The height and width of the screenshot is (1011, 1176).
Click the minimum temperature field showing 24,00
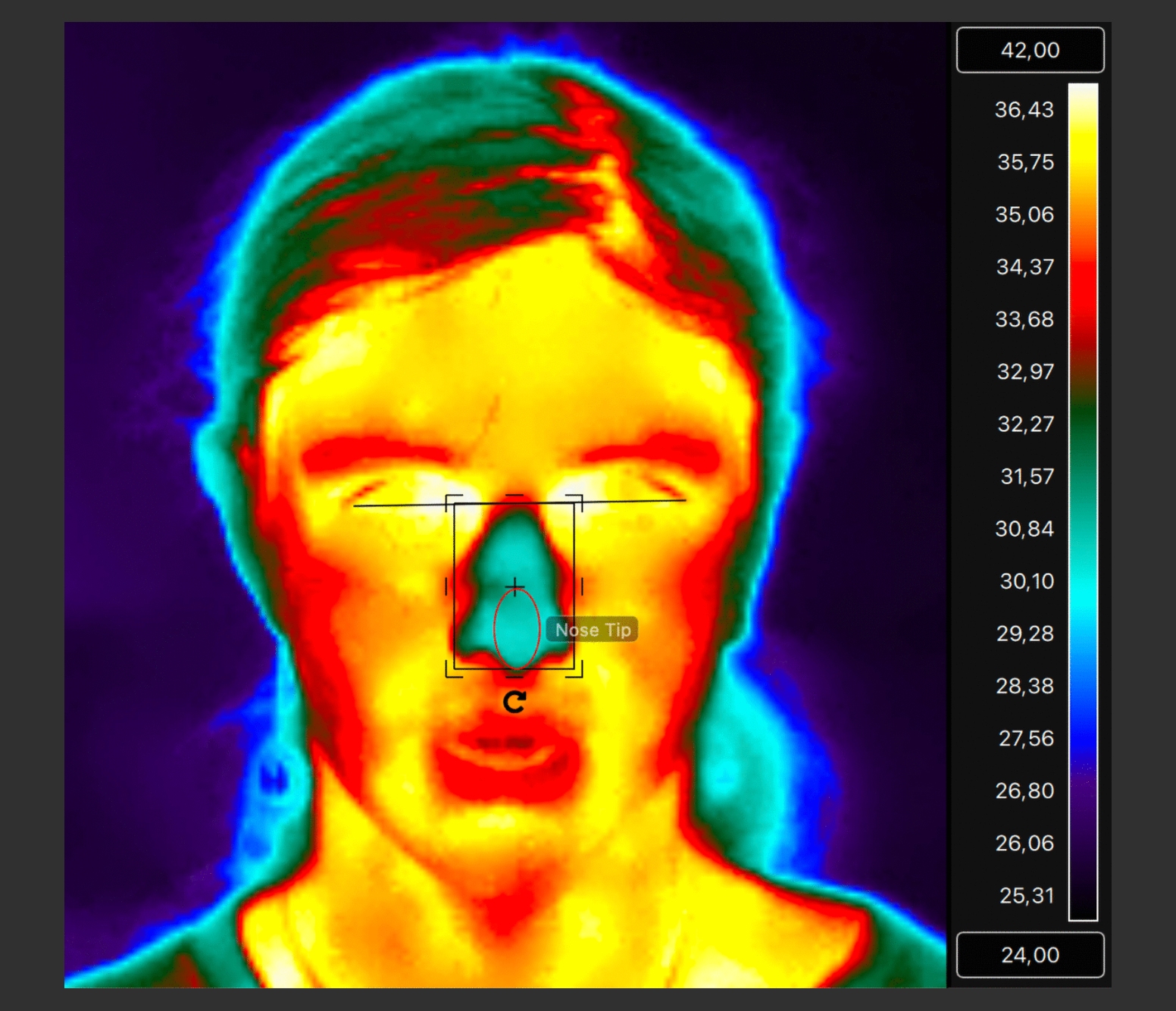pos(1030,955)
